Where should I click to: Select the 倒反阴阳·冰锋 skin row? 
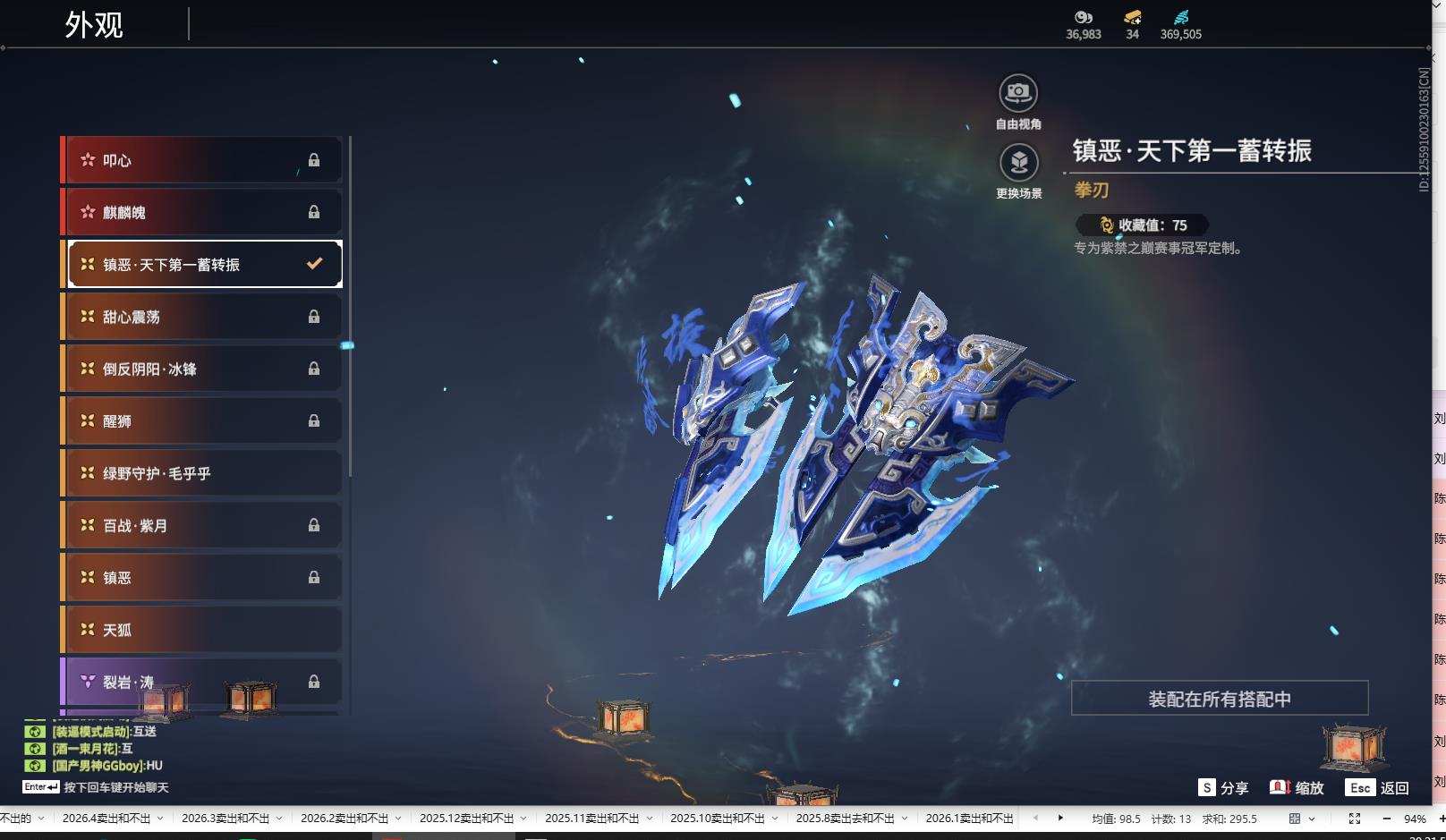coord(201,369)
